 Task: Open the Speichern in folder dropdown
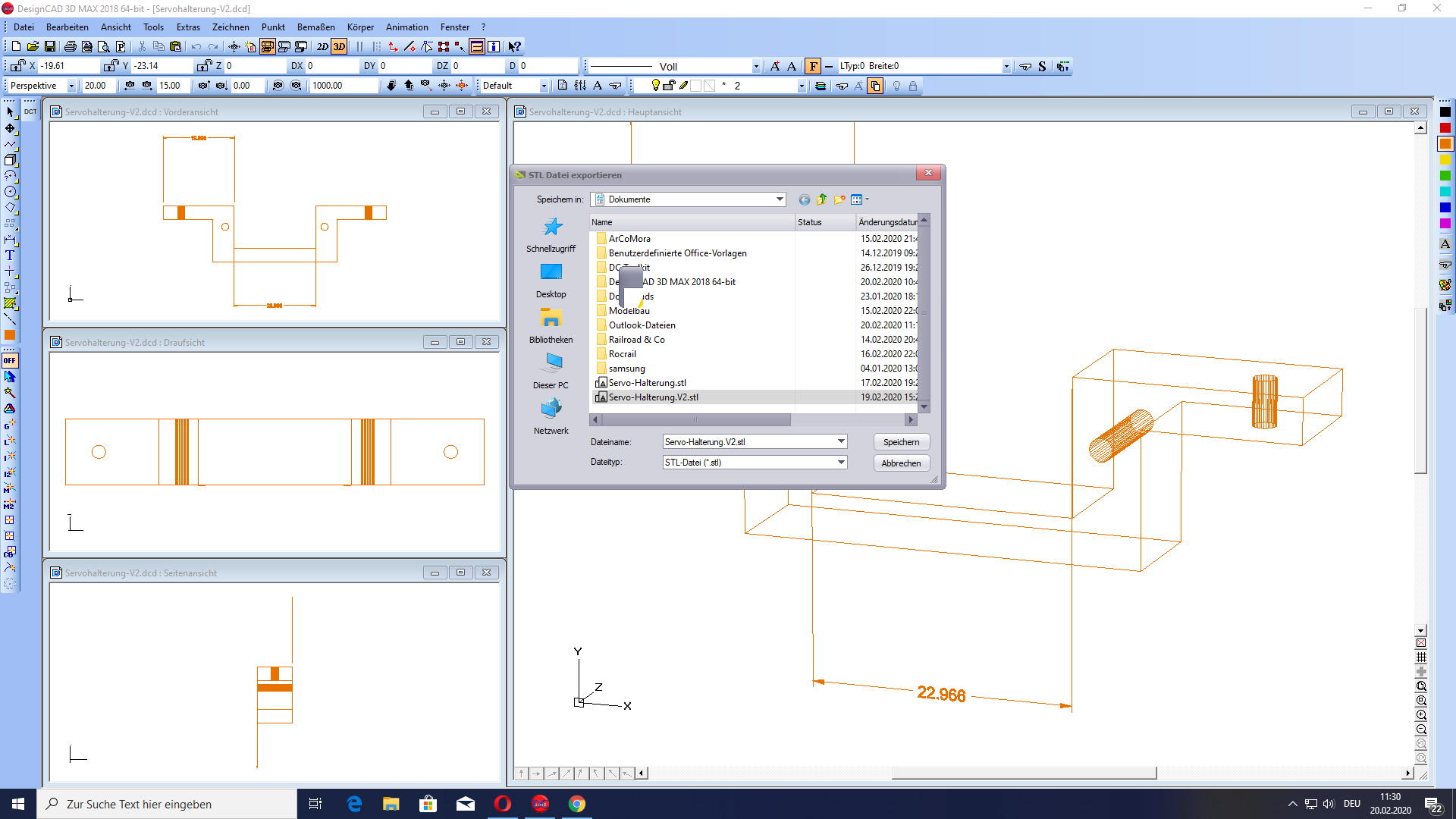click(x=779, y=199)
